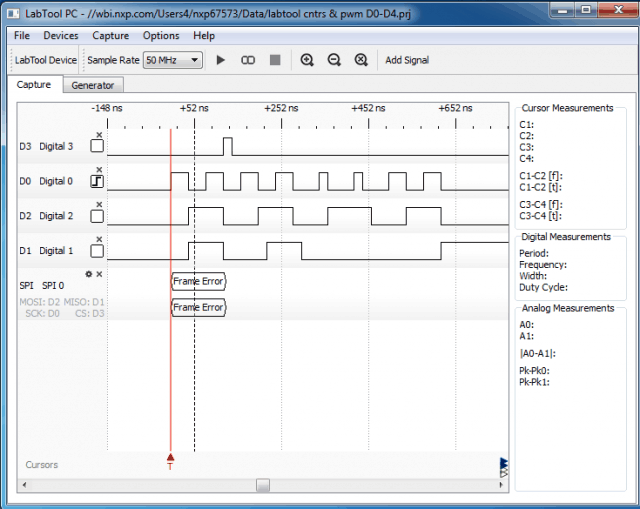Toggle the D3 Digital 3 trigger box

(x=97, y=146)
